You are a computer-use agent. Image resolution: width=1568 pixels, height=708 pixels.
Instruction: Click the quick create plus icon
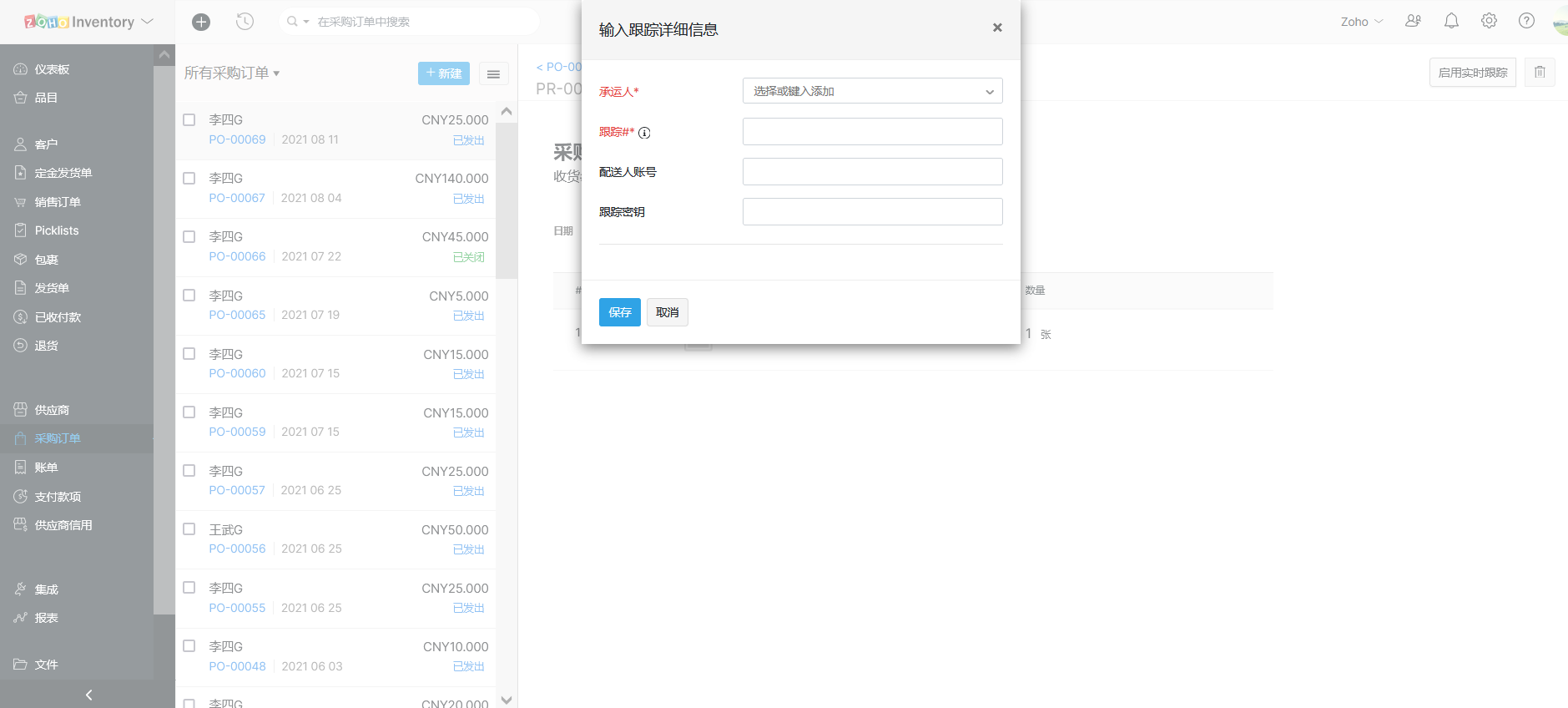click(x=201, y=22)
